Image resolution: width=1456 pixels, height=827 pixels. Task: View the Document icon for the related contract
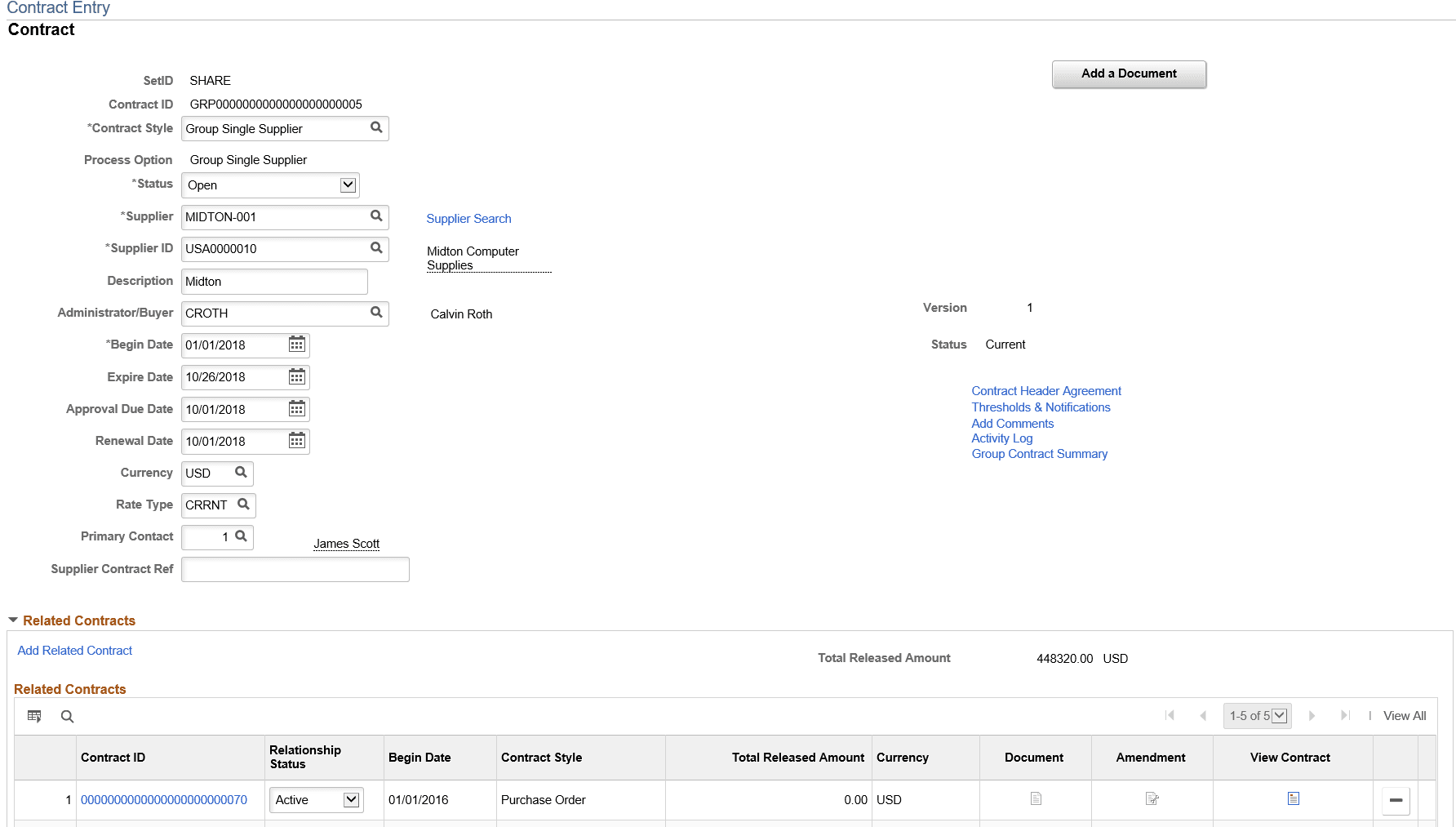click(x=1036, y=798)
